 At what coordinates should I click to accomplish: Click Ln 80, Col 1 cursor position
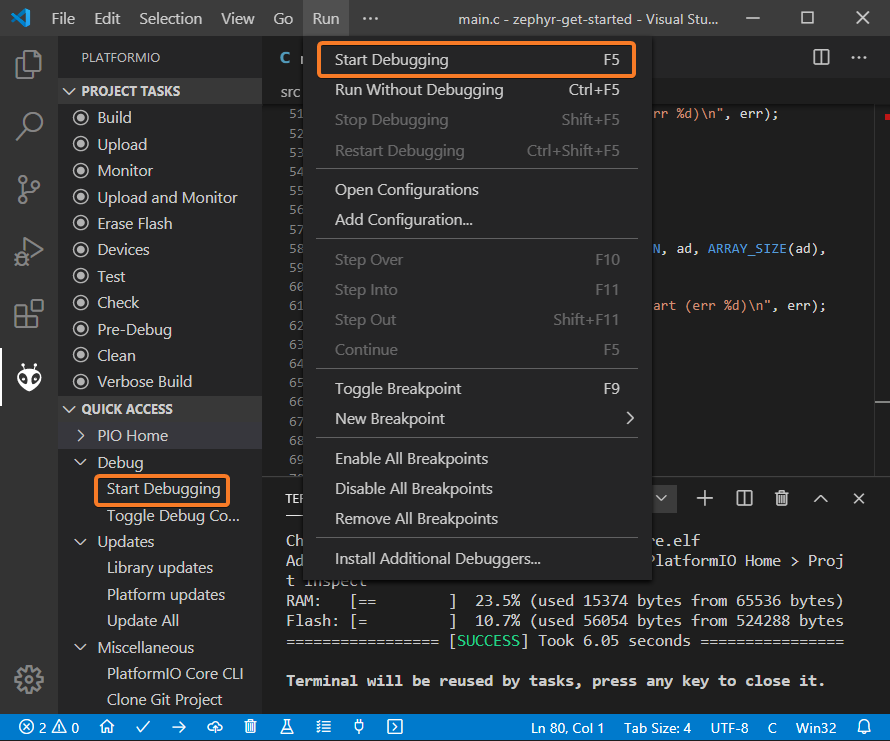(567, 728)
